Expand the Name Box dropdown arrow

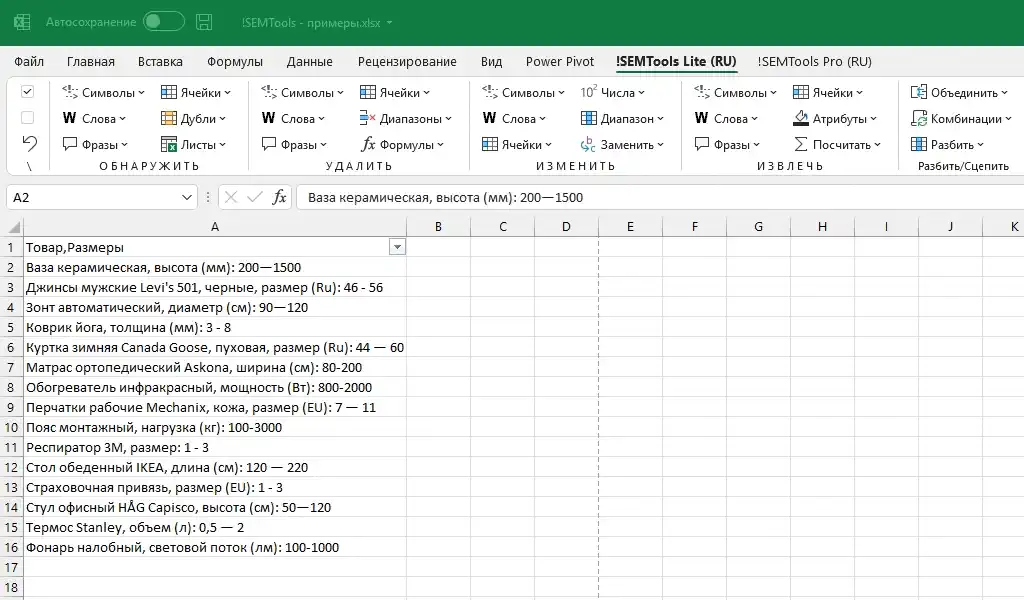(187, 197)
